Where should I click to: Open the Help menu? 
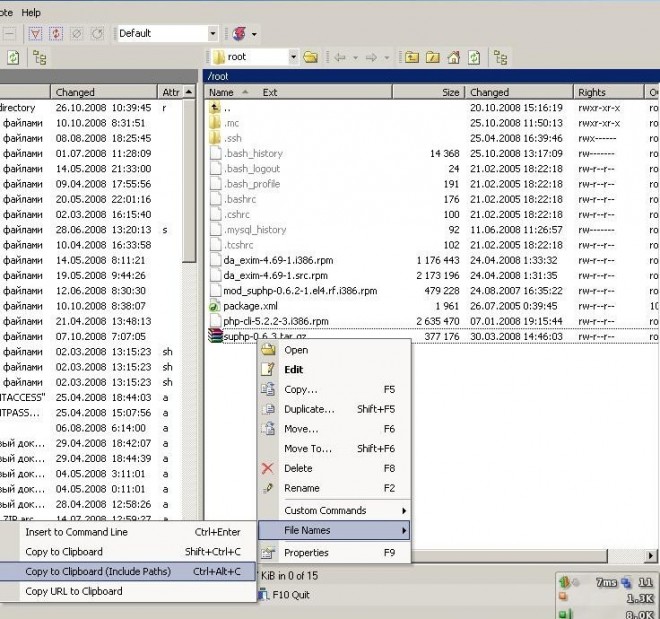point(31,12)
